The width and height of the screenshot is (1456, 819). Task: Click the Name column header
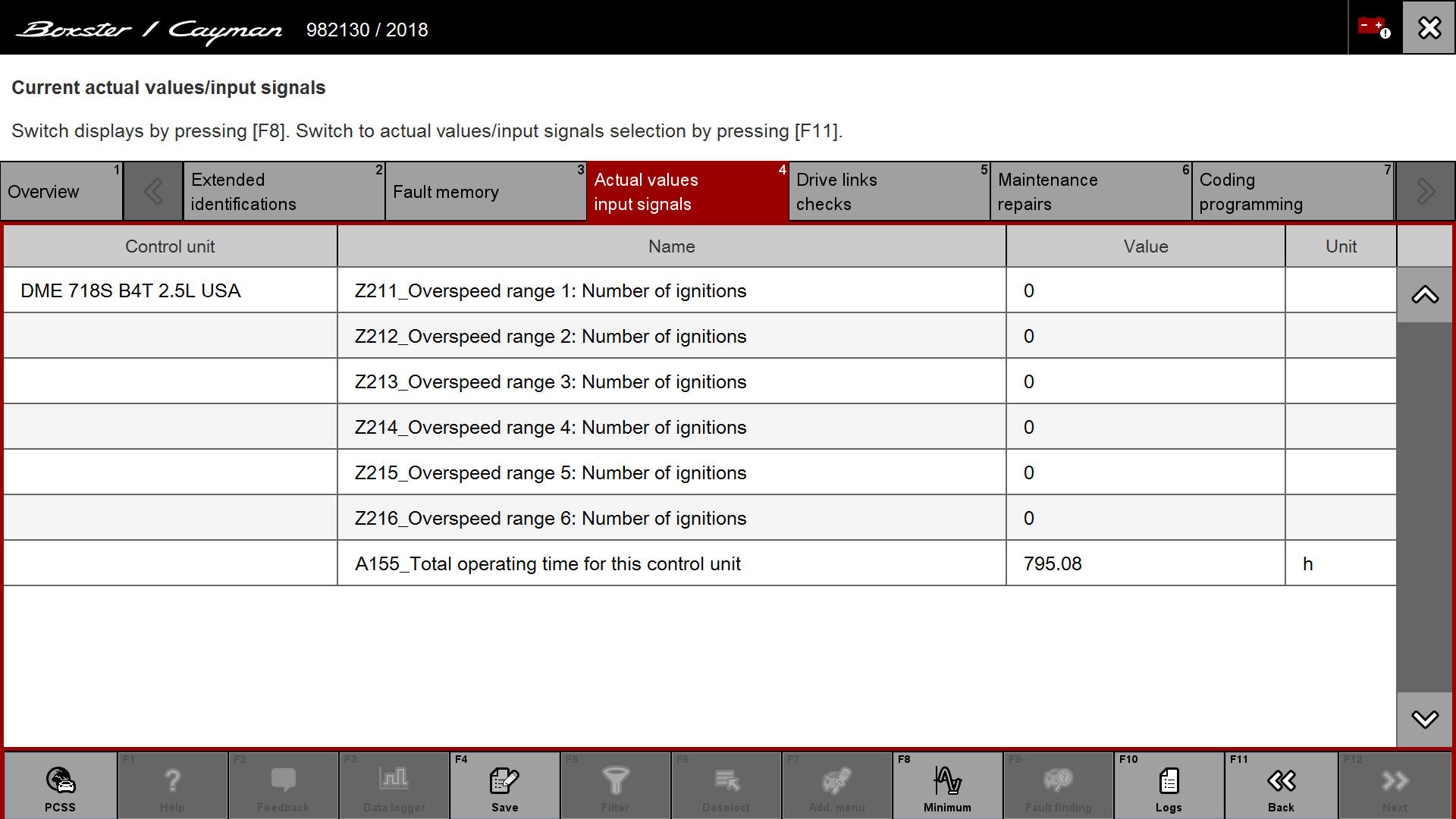pyautogui.click(x=672, y=246)
